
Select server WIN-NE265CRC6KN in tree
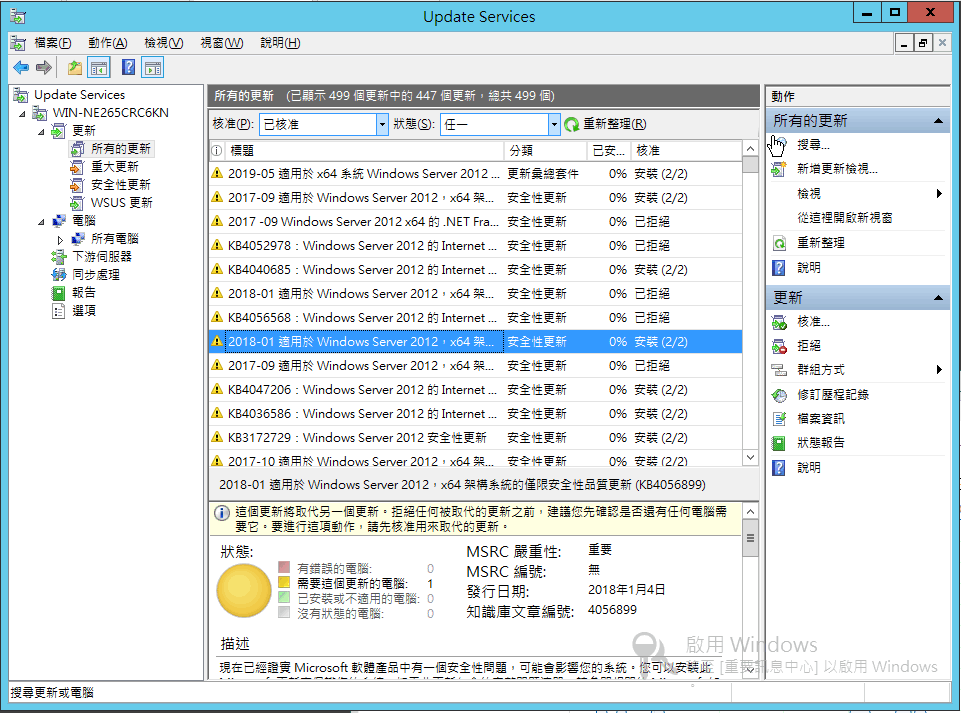point(110,113)
